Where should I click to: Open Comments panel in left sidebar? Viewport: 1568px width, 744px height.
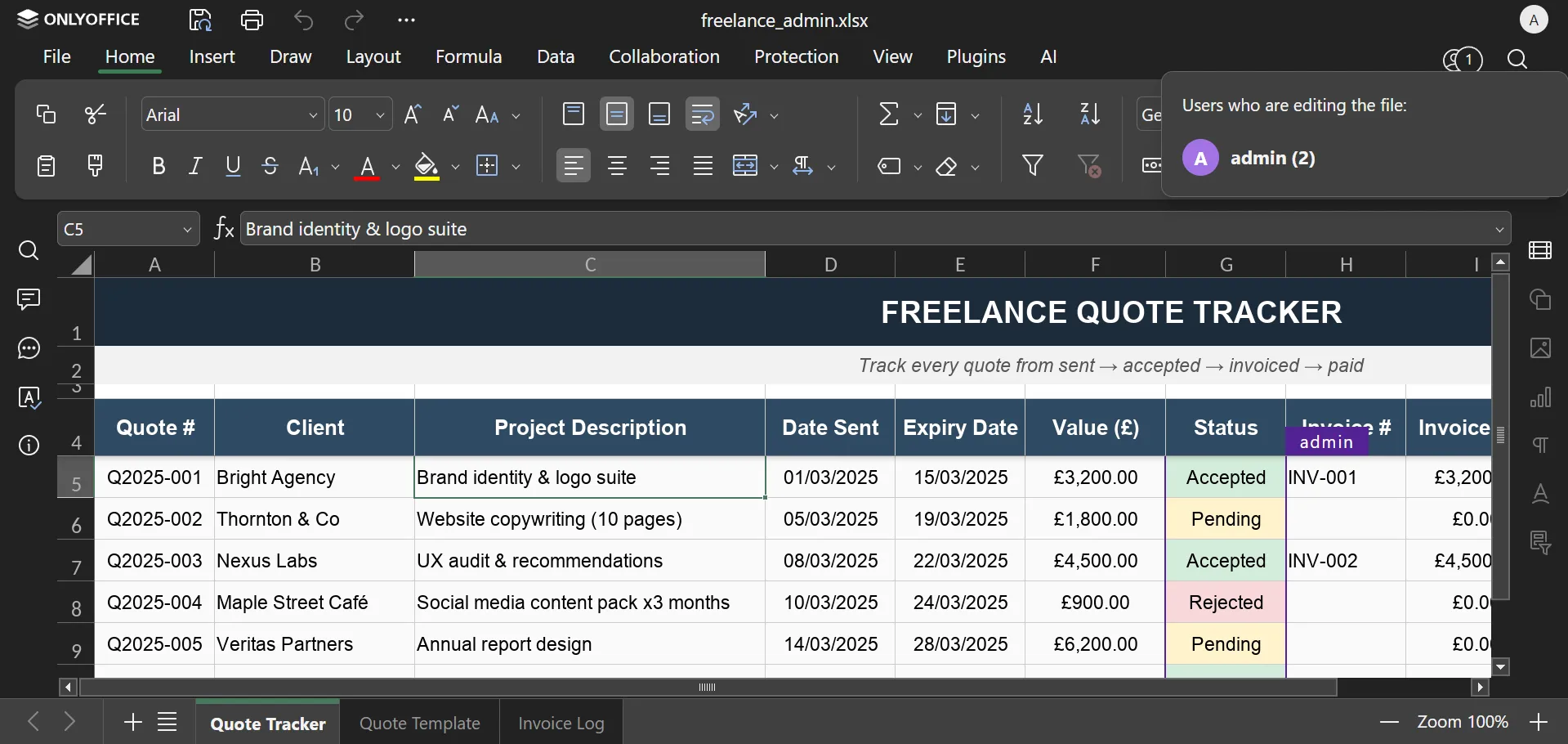(x=29, y=299)
